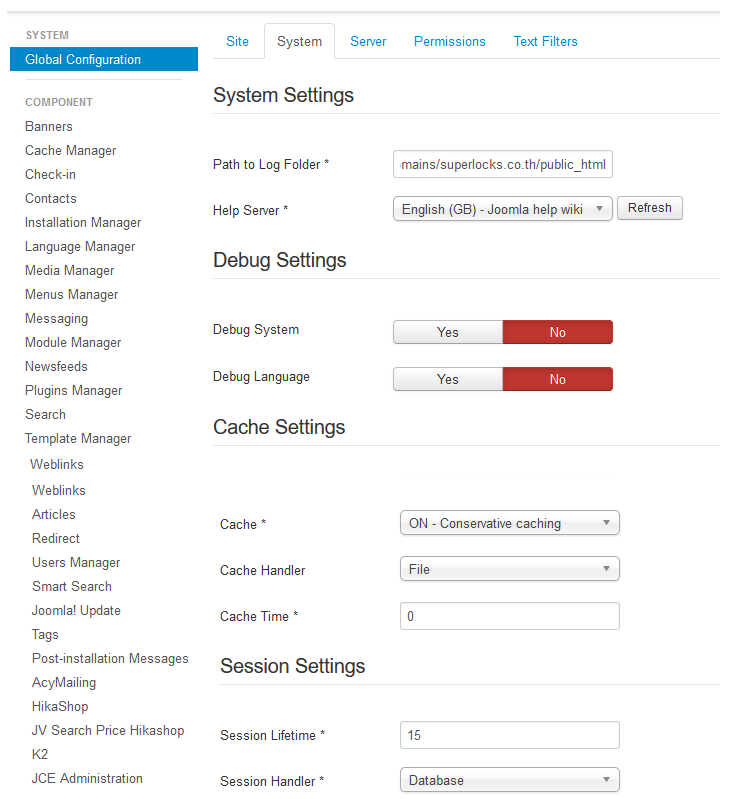Screen dimensions: 739x799
Task: Open the Session Handler dropdown
Action: (x=510, y=780)
